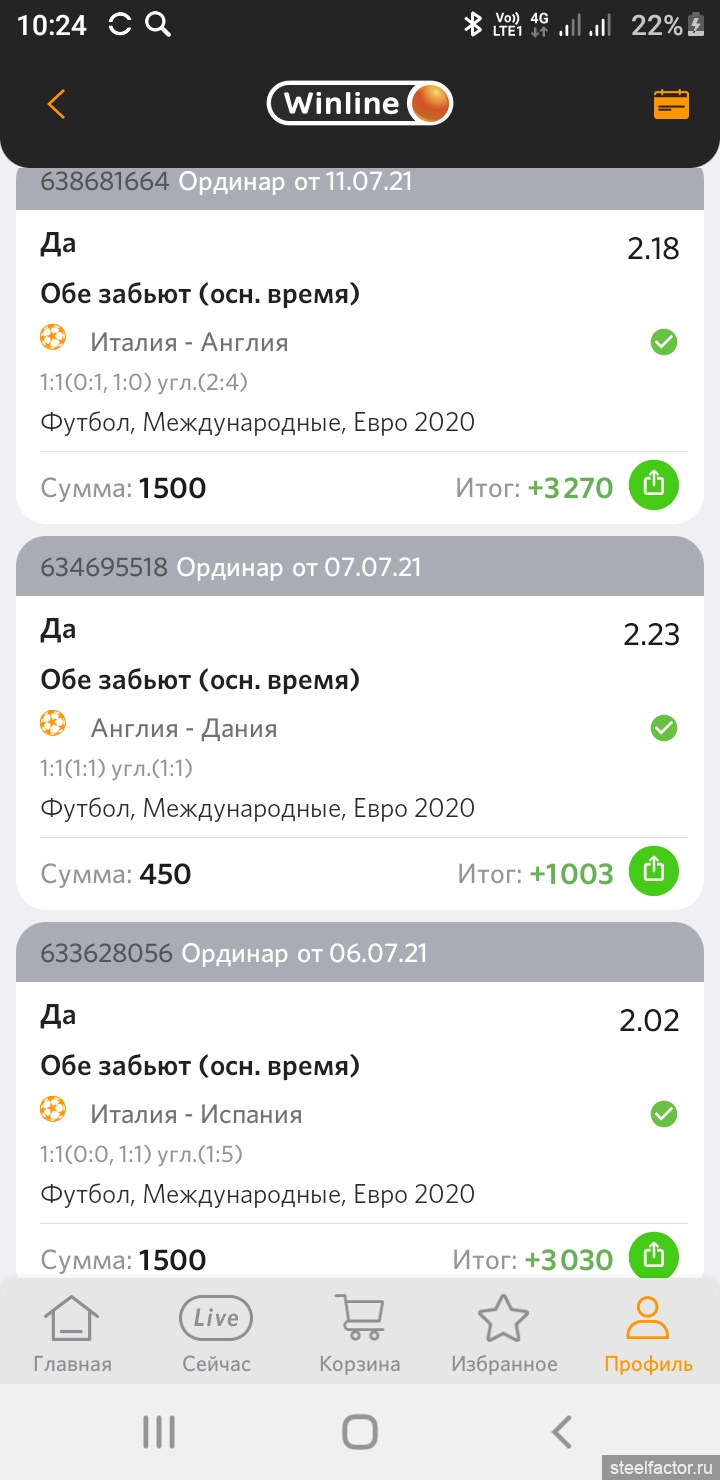This screenshot has width=720, height=1480.
Task: Tap football icon beside Англия - Дания
Action: 53,725
